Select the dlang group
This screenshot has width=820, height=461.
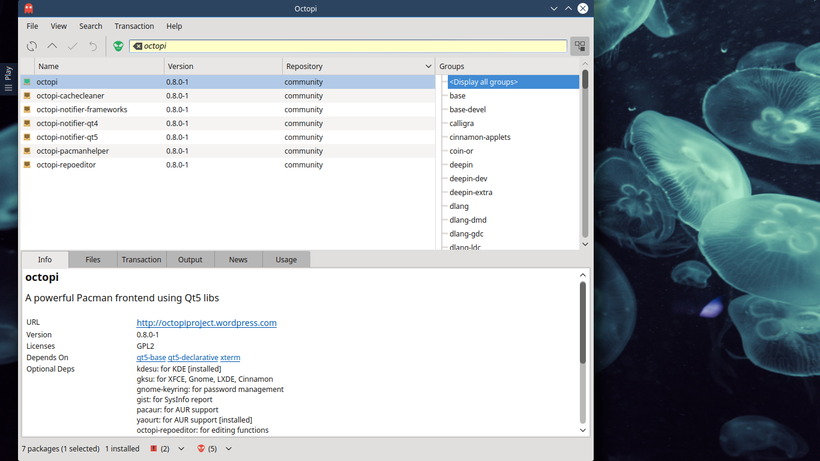click(x=459, y=206)
